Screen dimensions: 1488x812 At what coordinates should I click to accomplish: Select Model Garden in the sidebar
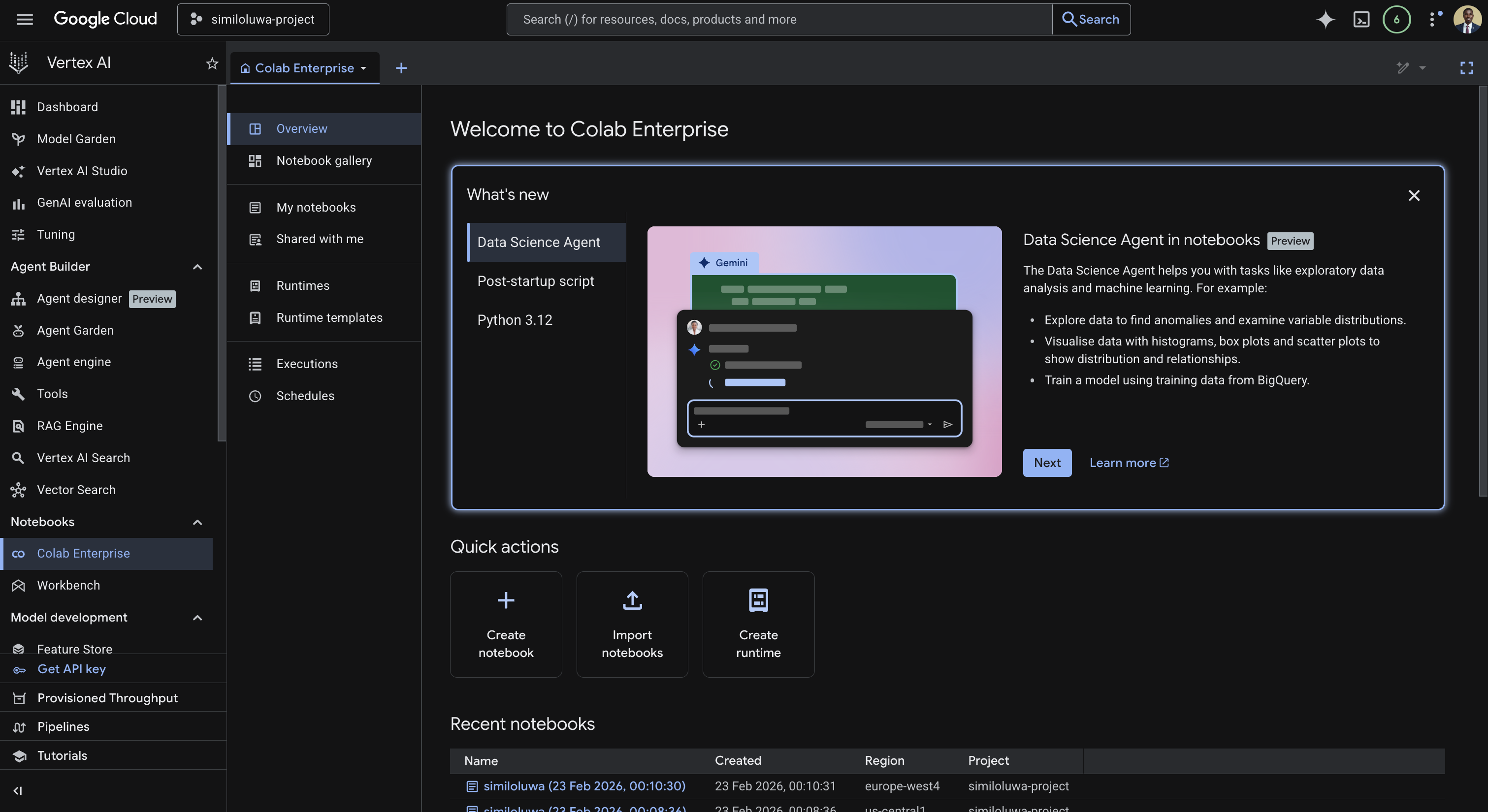pos(76,139)
